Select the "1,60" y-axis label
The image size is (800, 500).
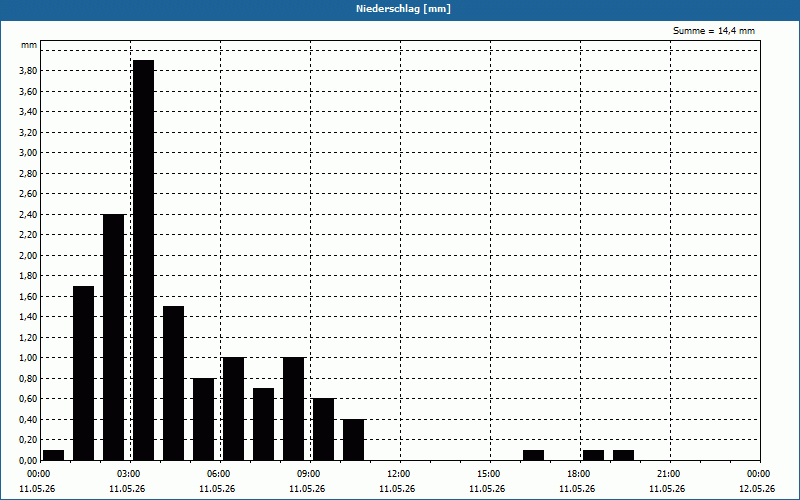click(x=28, y=296)
